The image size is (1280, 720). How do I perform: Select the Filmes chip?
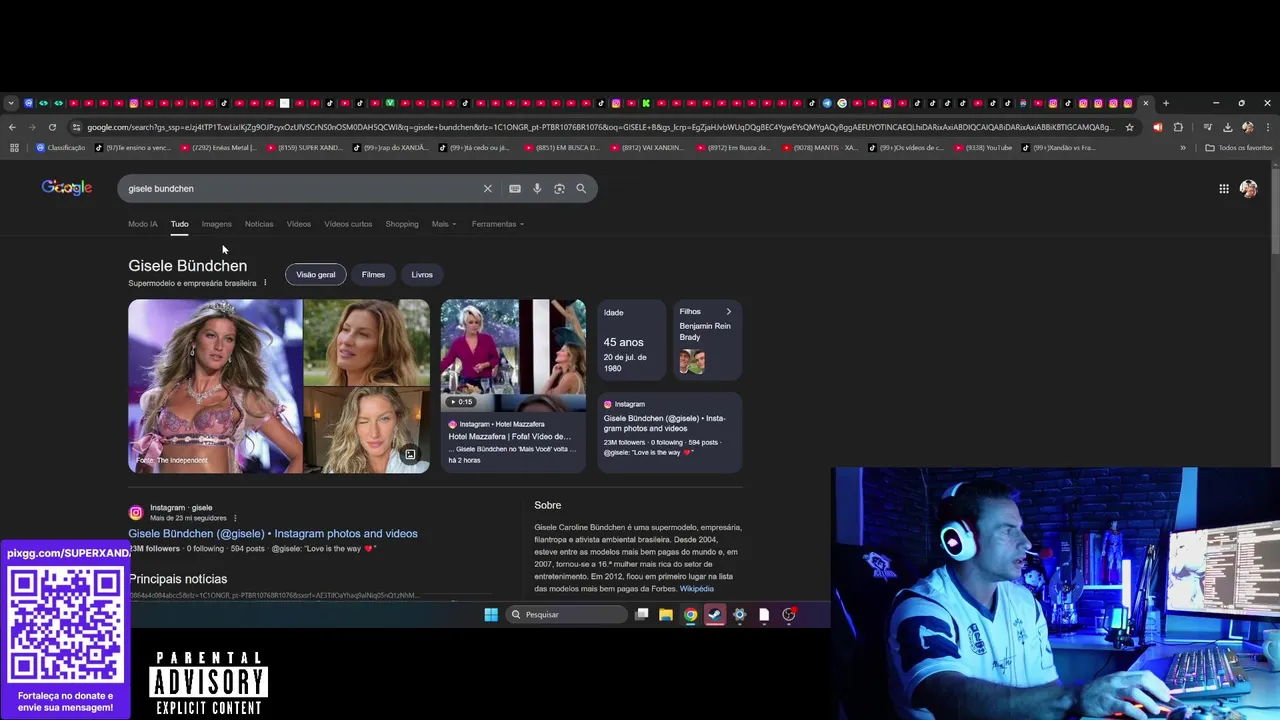(x=373, y=275)
